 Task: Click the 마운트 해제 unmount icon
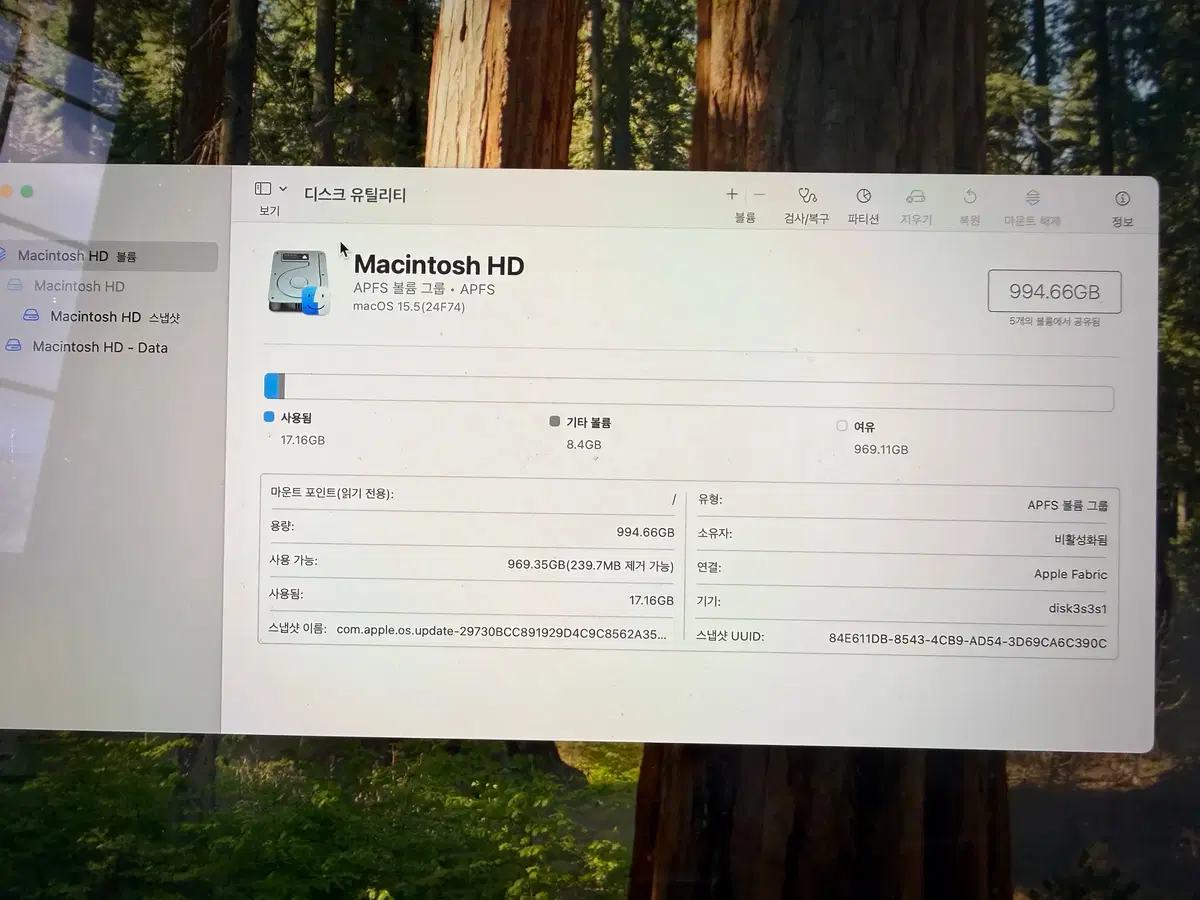coord(1033,198)
